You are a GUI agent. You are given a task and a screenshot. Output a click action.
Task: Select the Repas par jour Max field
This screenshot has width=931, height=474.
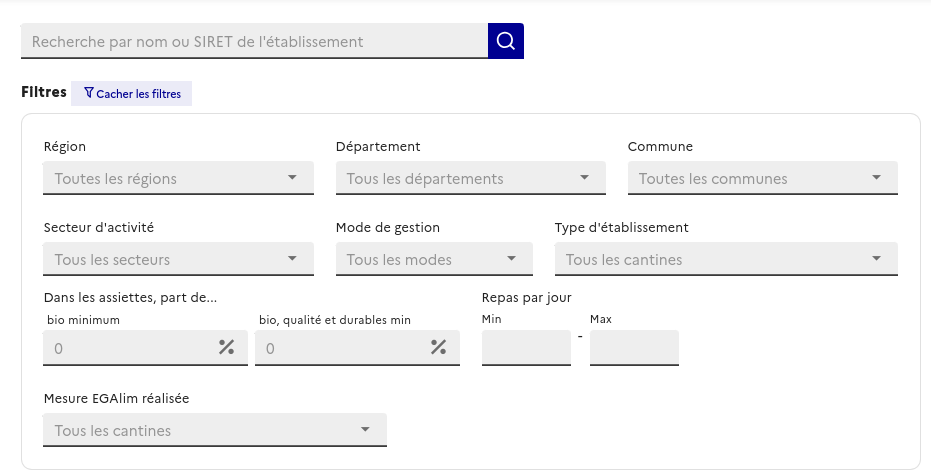(634, 348)
